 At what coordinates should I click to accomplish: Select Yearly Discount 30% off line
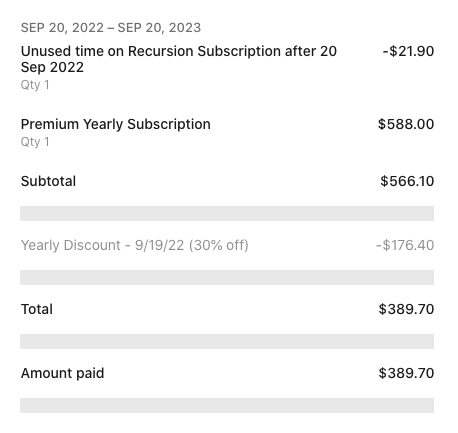point(135,245)
